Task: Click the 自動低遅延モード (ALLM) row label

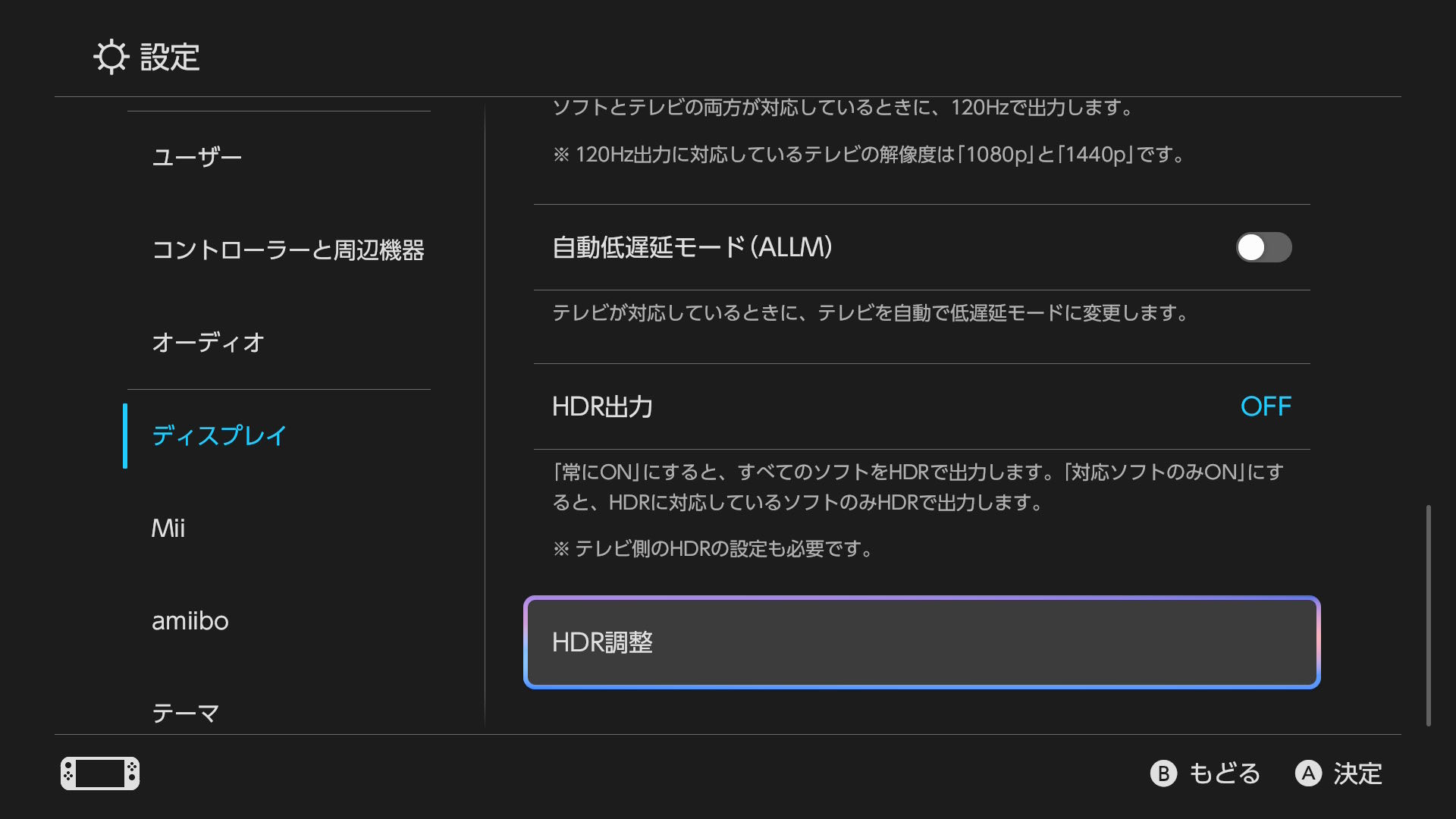Action: (692, 247)
